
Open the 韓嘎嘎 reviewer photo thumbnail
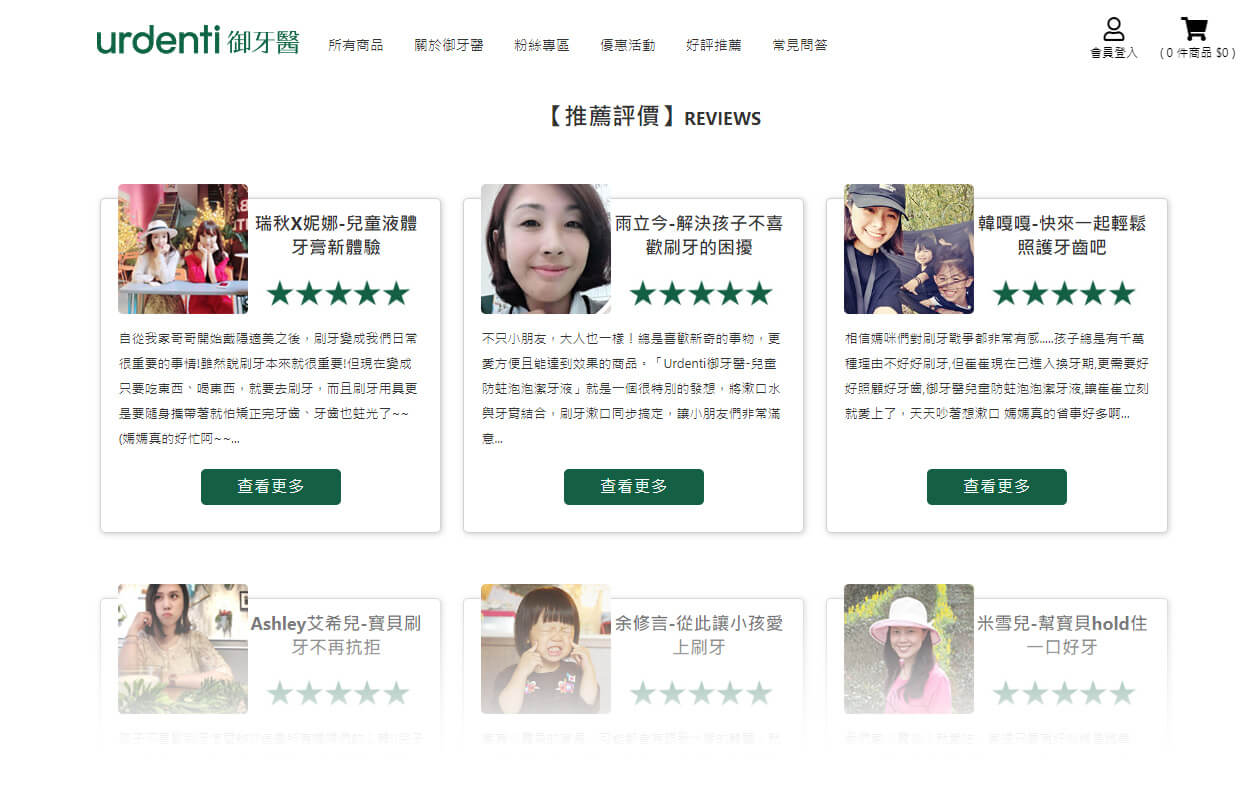[909, 249]
